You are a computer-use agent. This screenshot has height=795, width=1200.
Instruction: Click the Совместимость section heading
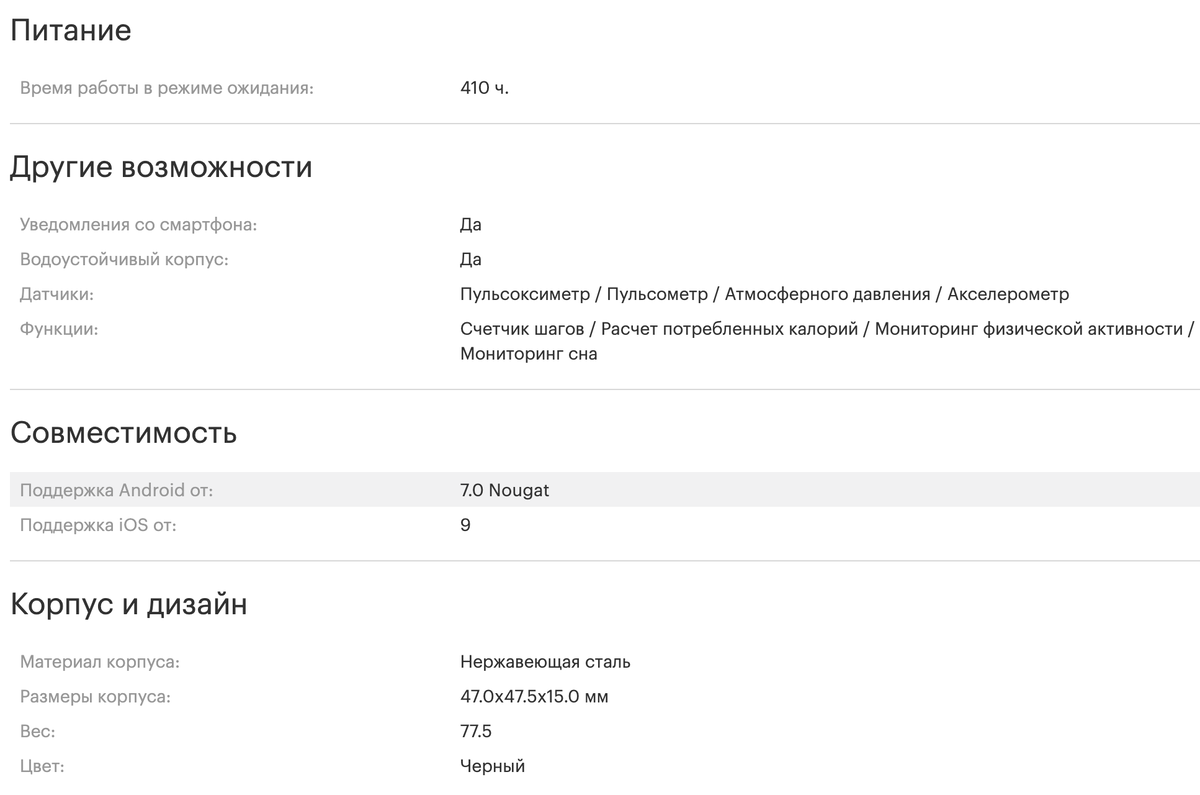coord(123,433)
